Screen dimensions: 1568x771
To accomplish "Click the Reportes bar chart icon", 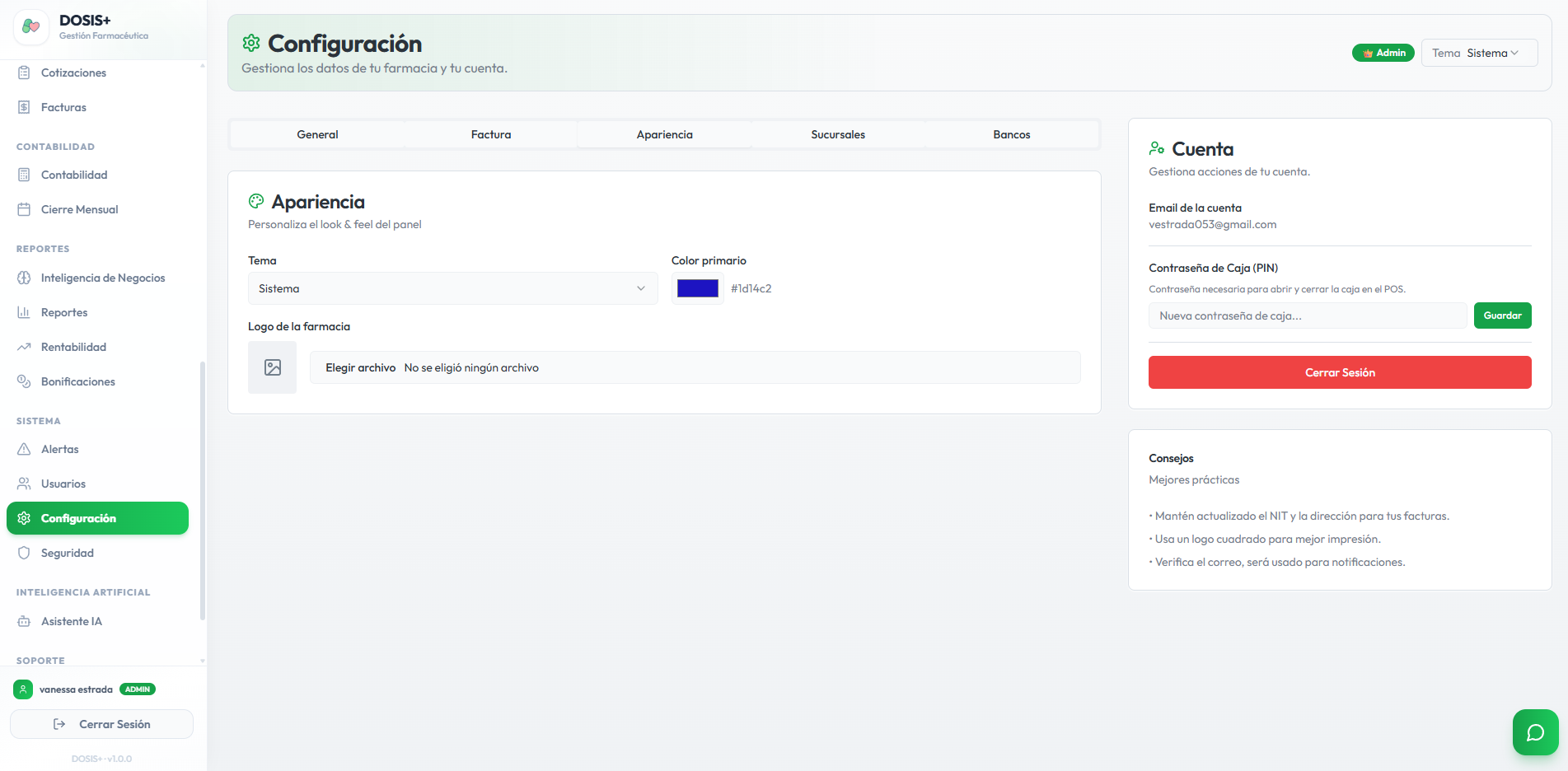I will click(24, 312).
